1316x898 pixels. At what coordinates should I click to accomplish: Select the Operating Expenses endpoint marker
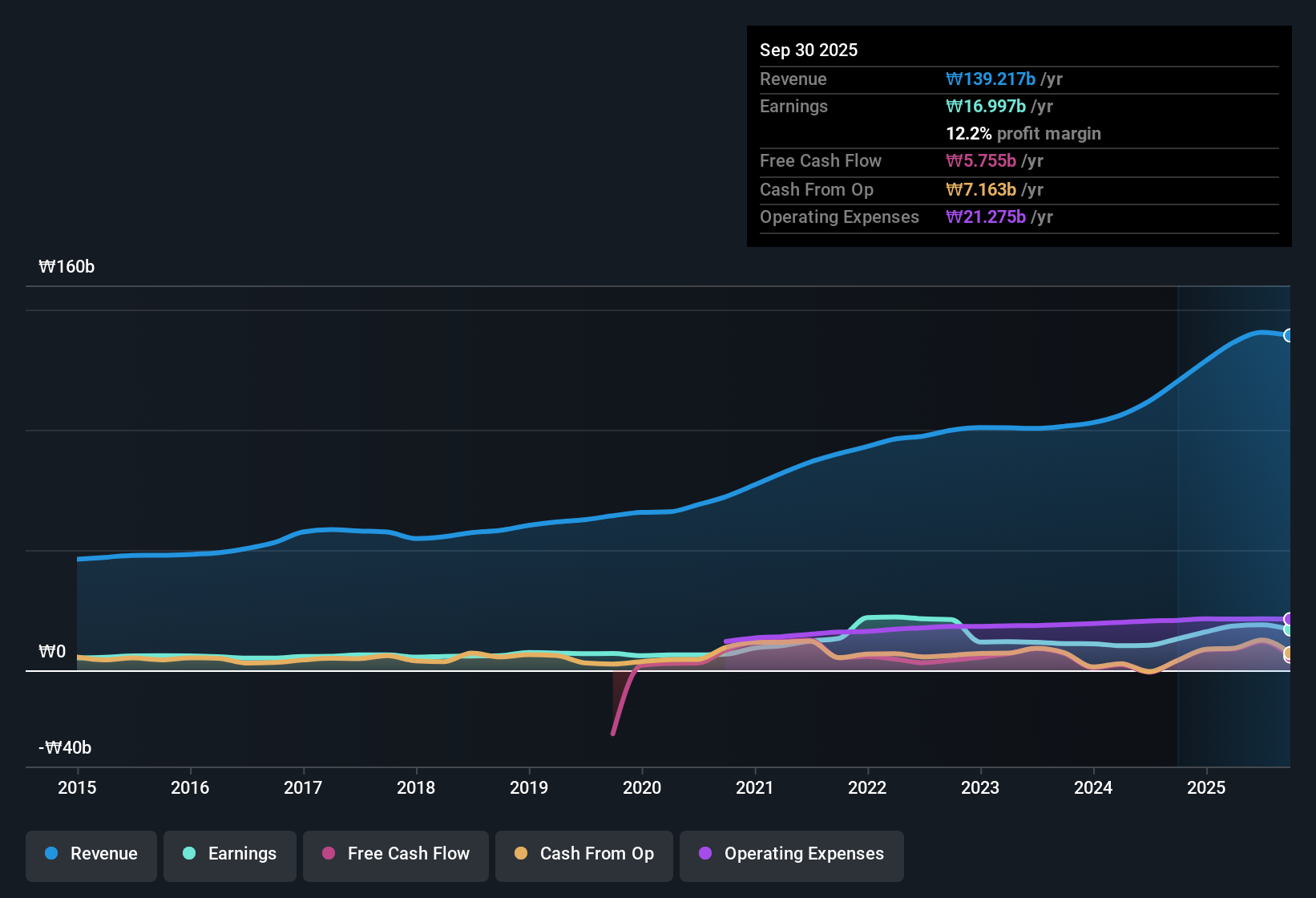(1289, 619)
